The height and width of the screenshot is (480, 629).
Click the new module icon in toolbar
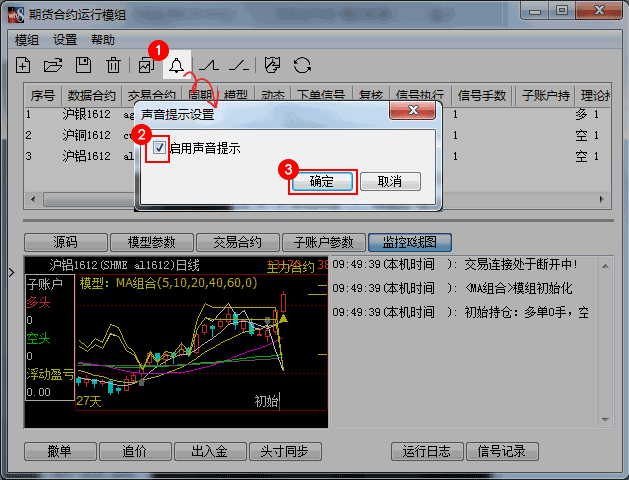tap(22, 66)
